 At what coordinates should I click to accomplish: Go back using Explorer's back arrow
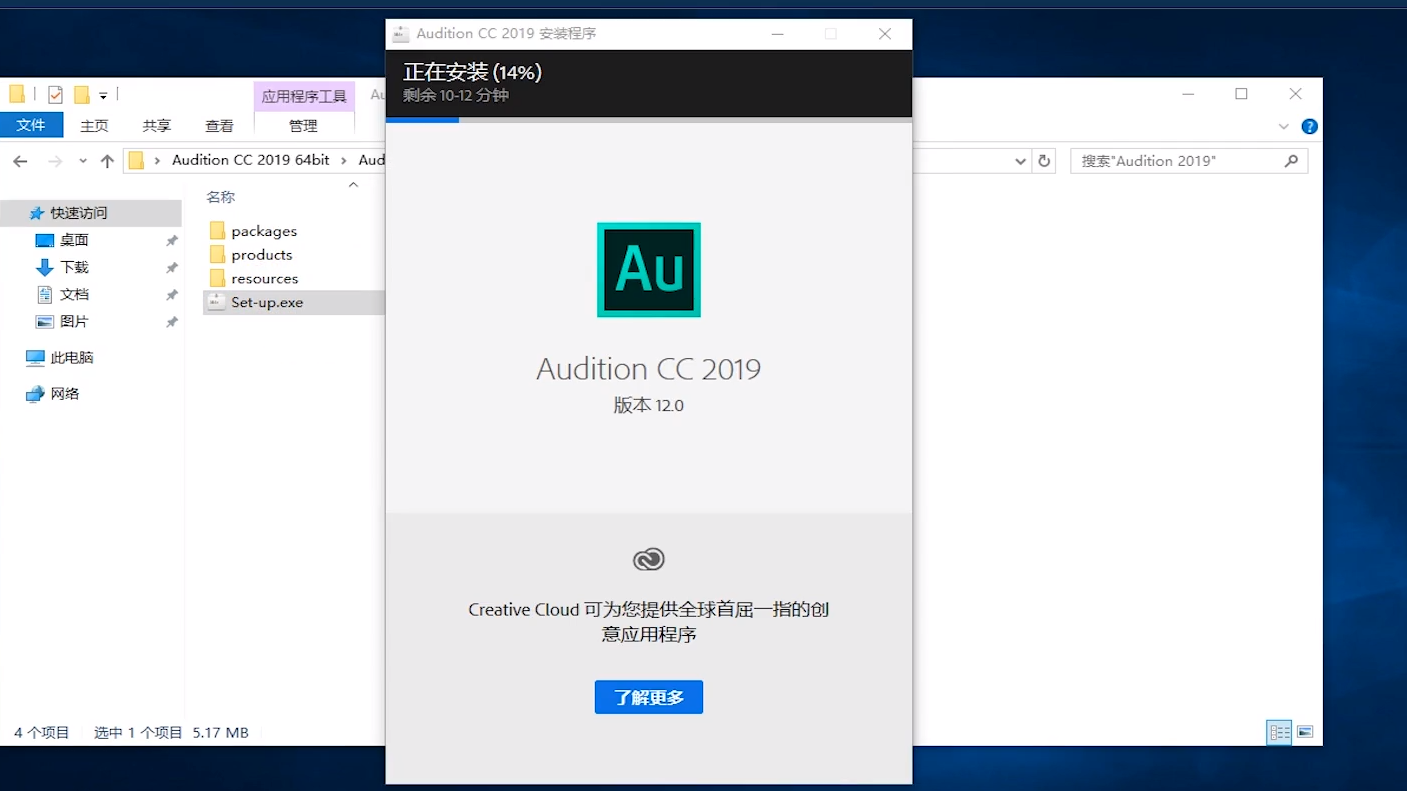click(x=20, y=161)
